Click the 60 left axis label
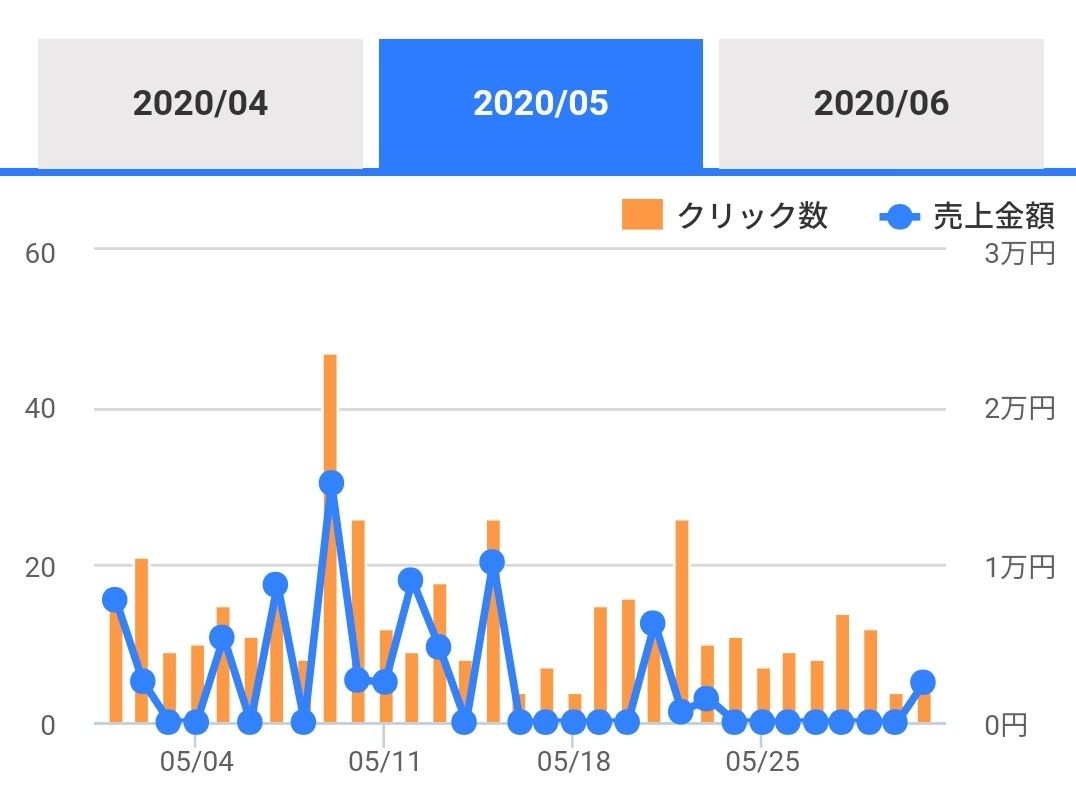This screenshot has width=1076, height=789. coord(40,253)
